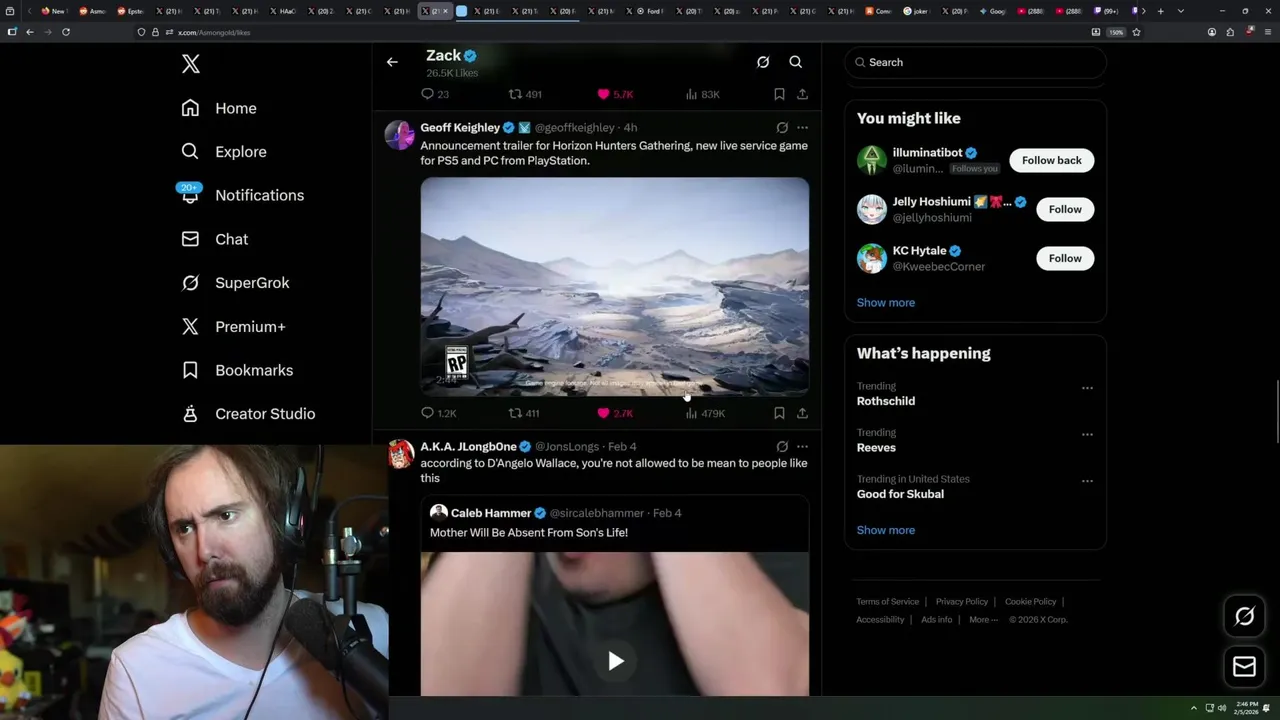Open the floating Grok button
The height and width of the screenshot is (720, 1280).
(x=1244, y=617)
